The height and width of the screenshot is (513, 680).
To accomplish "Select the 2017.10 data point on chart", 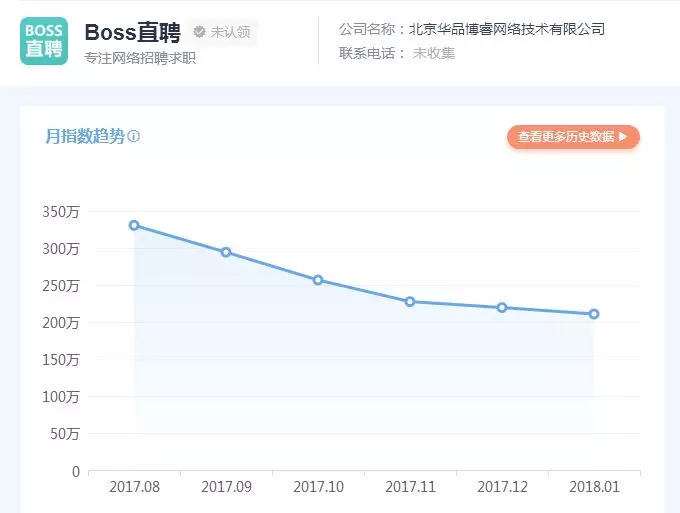I will (x=318, y=280).
